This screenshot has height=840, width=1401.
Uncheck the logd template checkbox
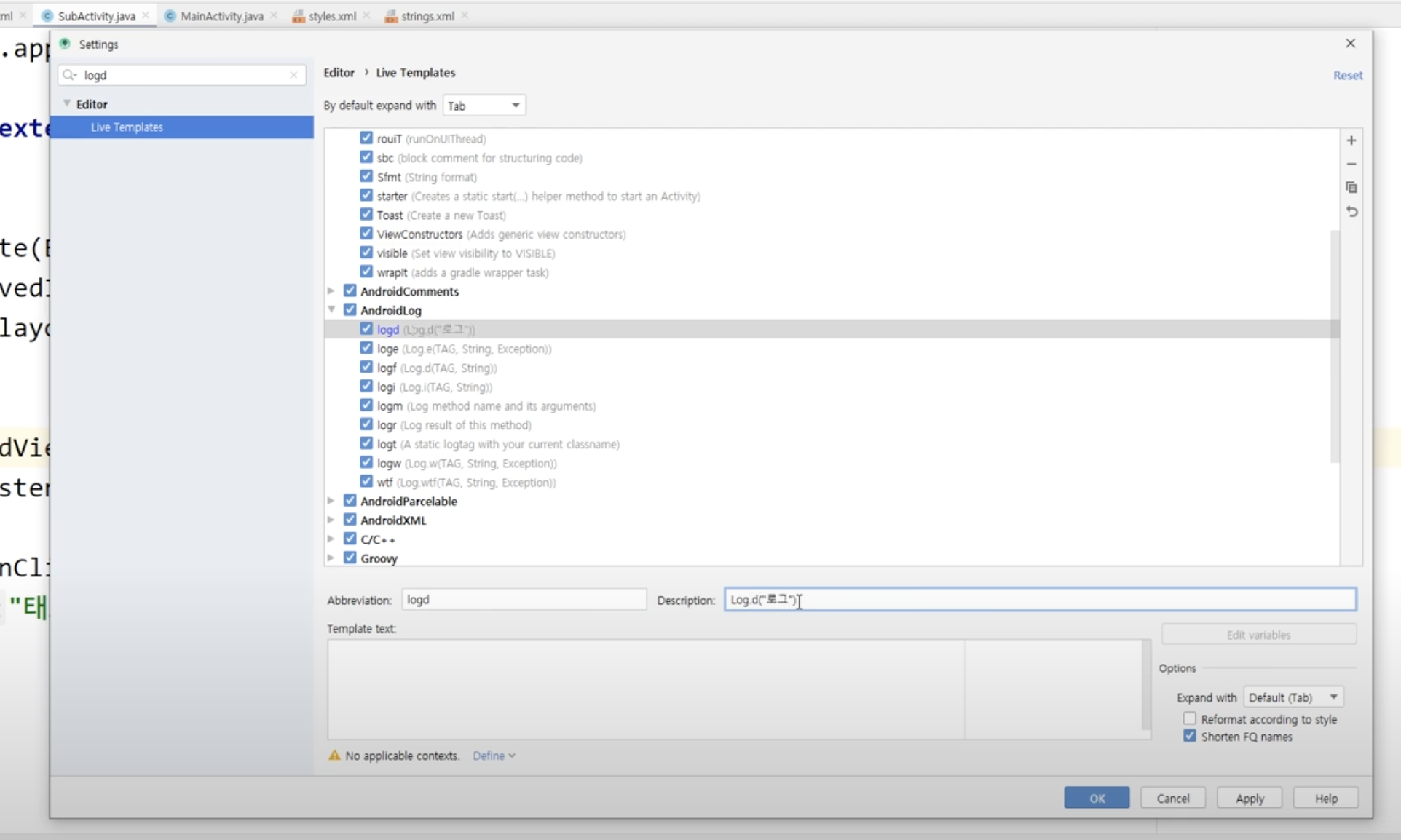pos(366,329)
